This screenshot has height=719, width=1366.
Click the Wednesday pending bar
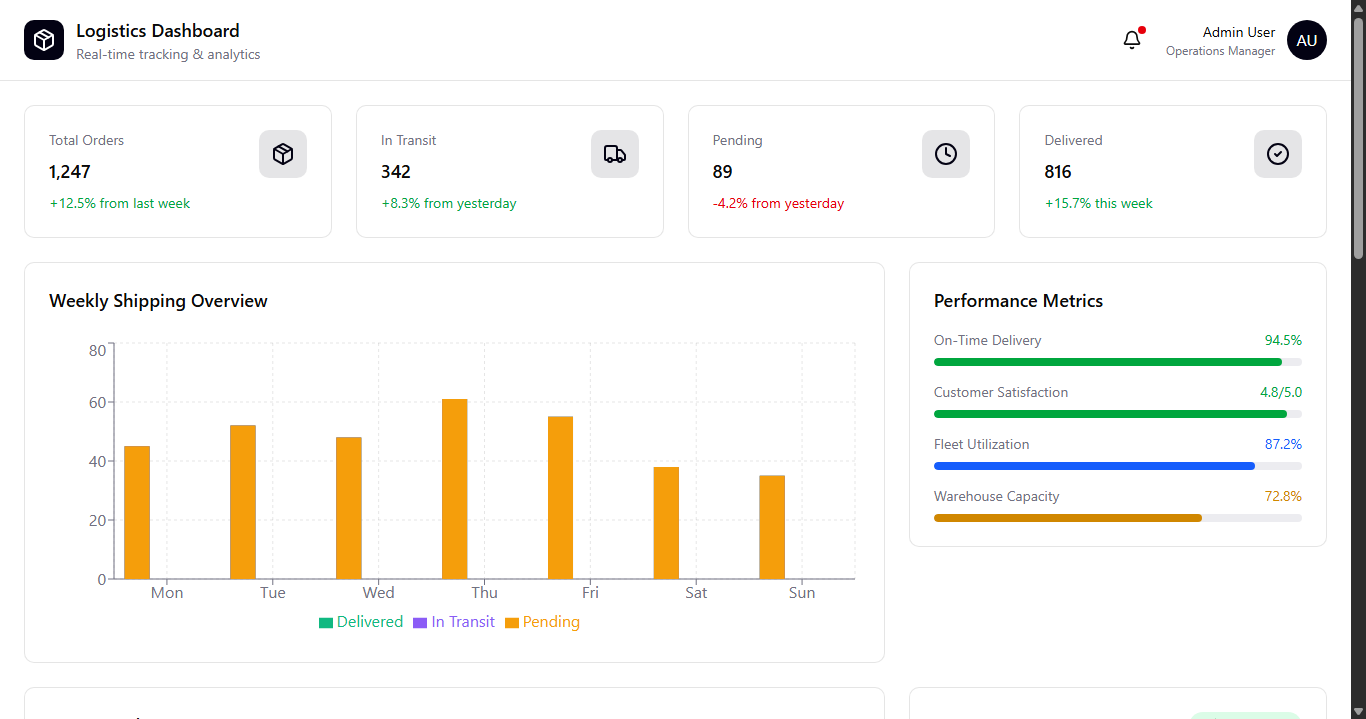349,508
